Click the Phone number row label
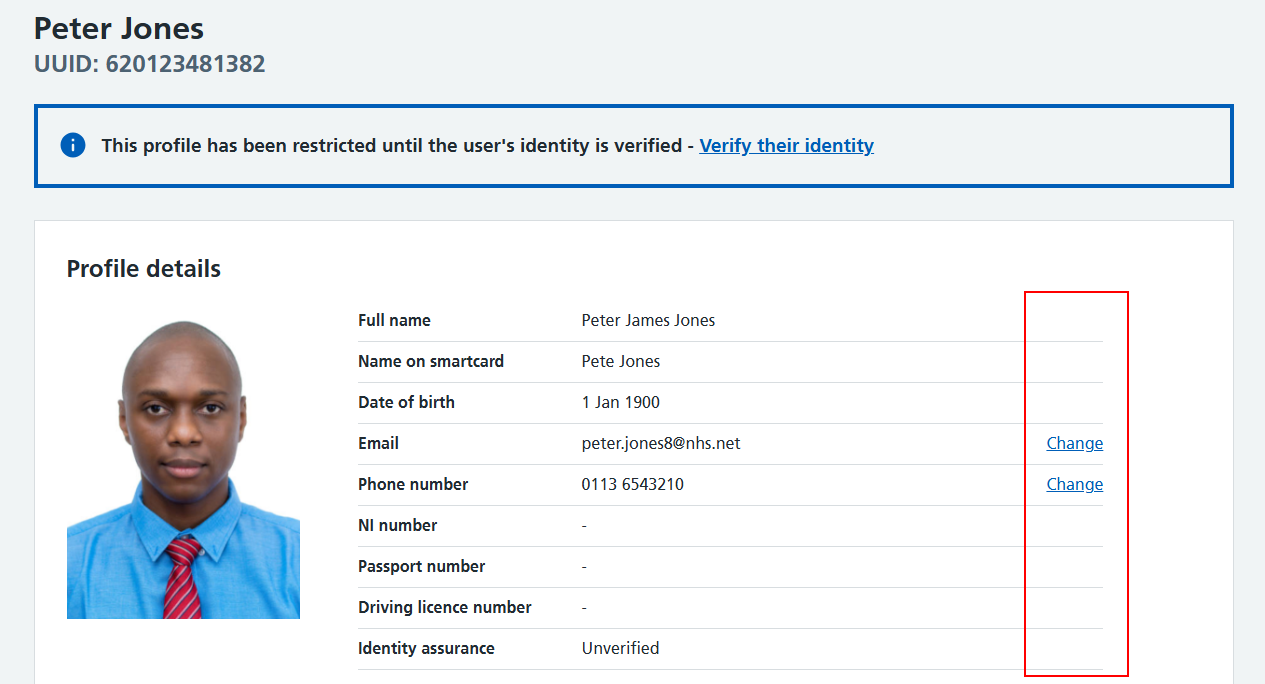The image size is (1265, 684). click(413, 484)
